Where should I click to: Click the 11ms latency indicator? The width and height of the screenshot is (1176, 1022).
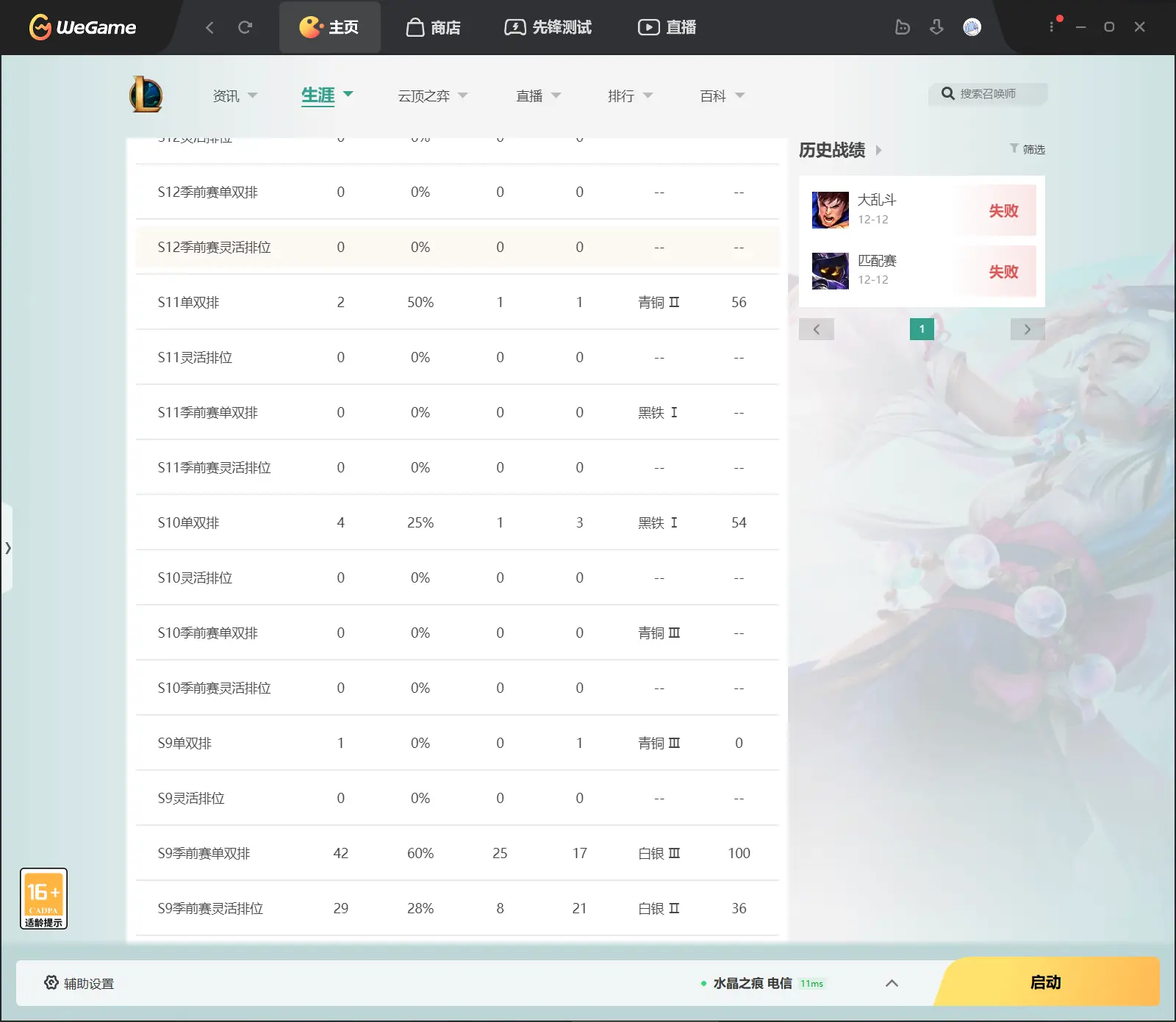(x=812, y=984)
